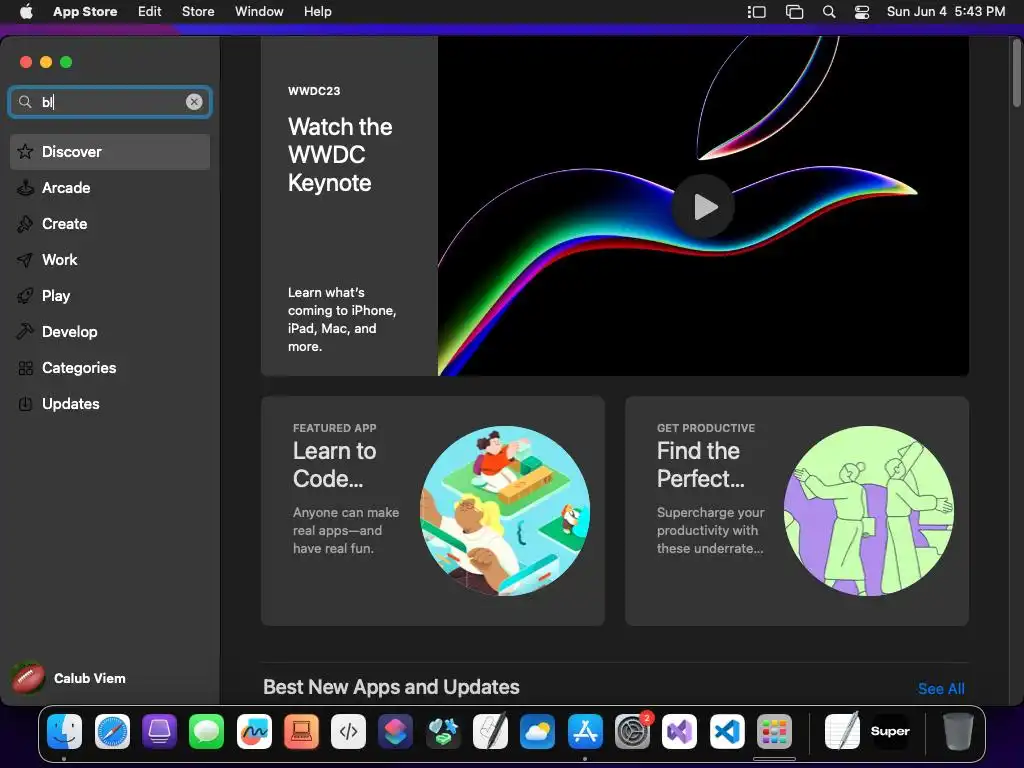Viewport: 1024px width, 768px height.
Task: Click the window tiling icon in menu bar
Action: (794, 12)
